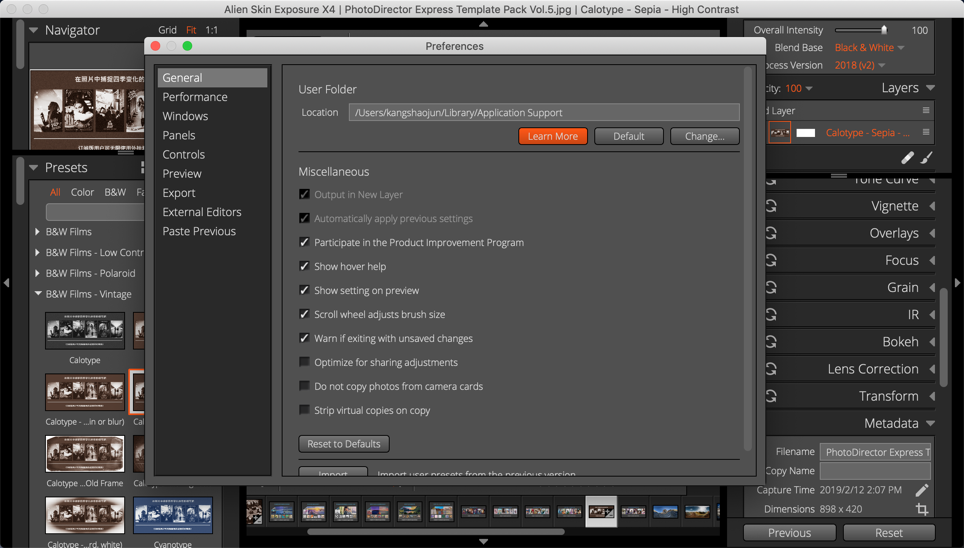Image resolution: width=964 pixels, height=548 pixels.
Task: Click the Preferences vertical scrollbar
Action: coord(748,258)
